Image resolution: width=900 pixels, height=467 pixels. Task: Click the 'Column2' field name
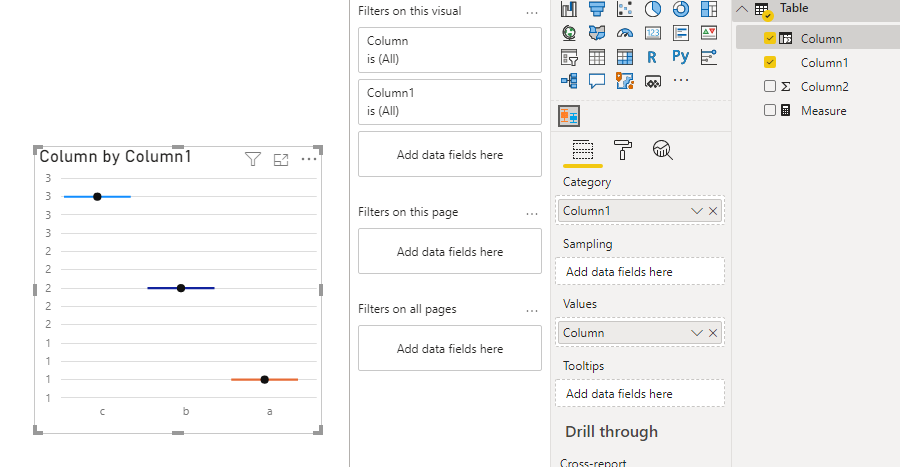pos(825,87)
